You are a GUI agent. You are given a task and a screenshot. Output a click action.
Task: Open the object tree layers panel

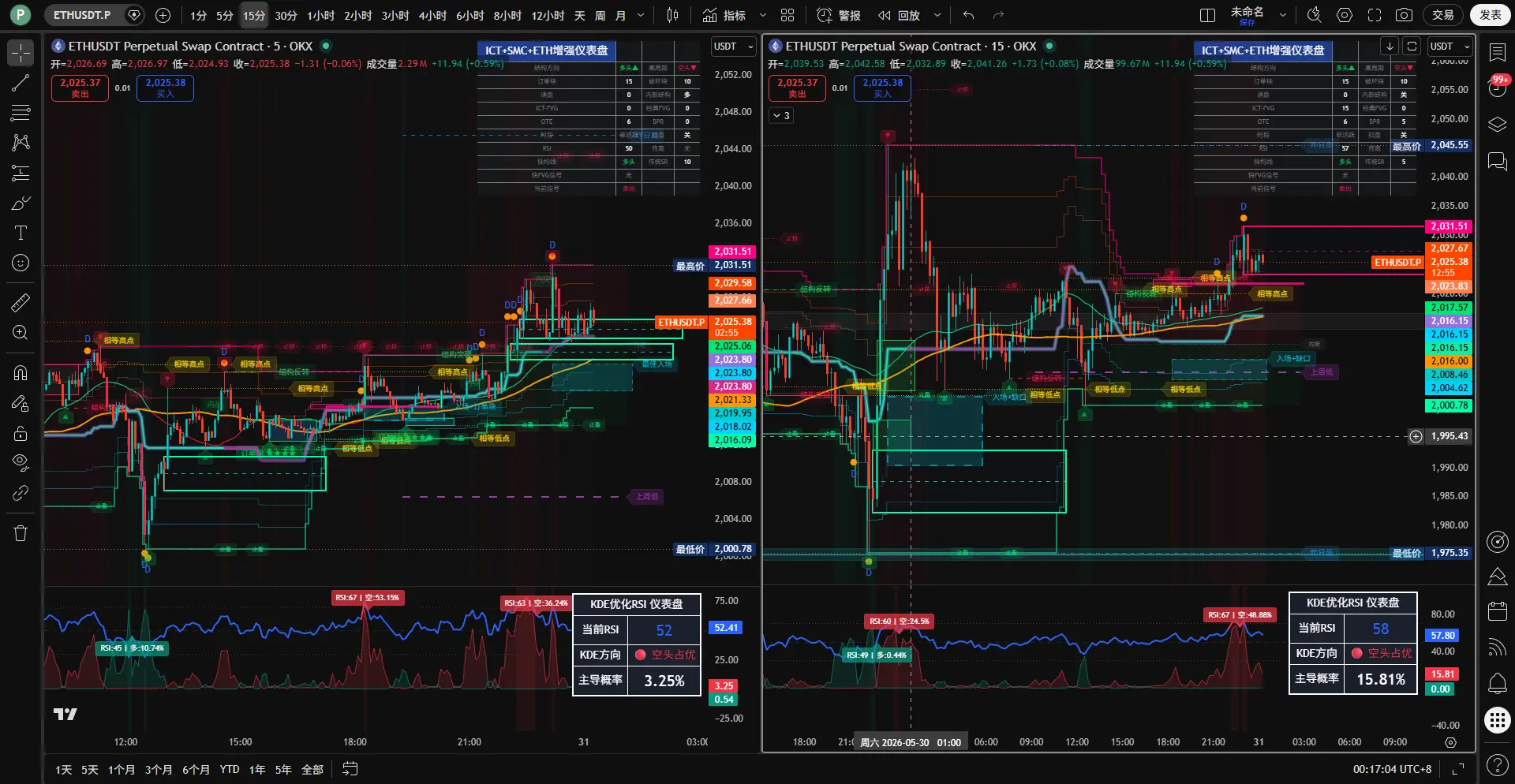point(1497,125)
